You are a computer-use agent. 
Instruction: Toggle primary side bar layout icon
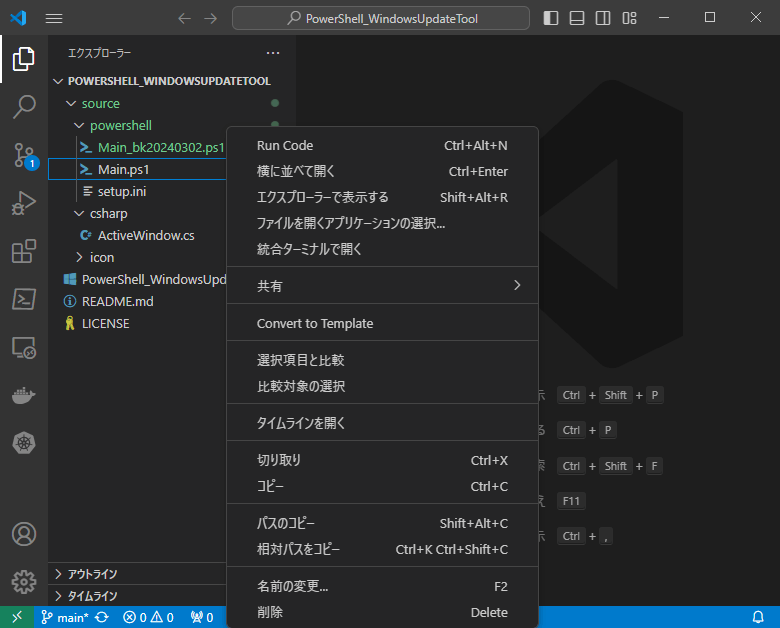551,18
